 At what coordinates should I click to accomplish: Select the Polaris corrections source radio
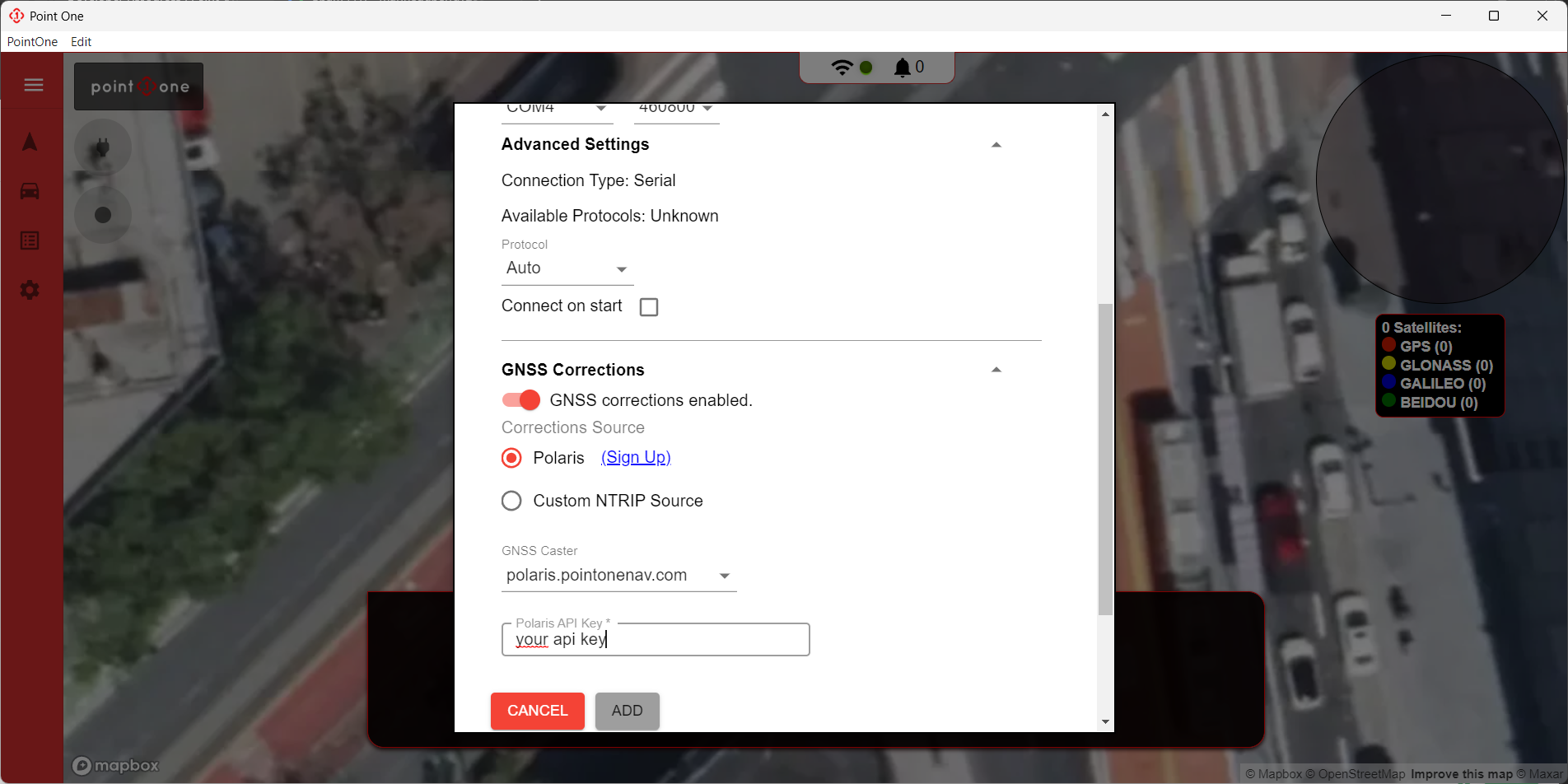(511, 458)
